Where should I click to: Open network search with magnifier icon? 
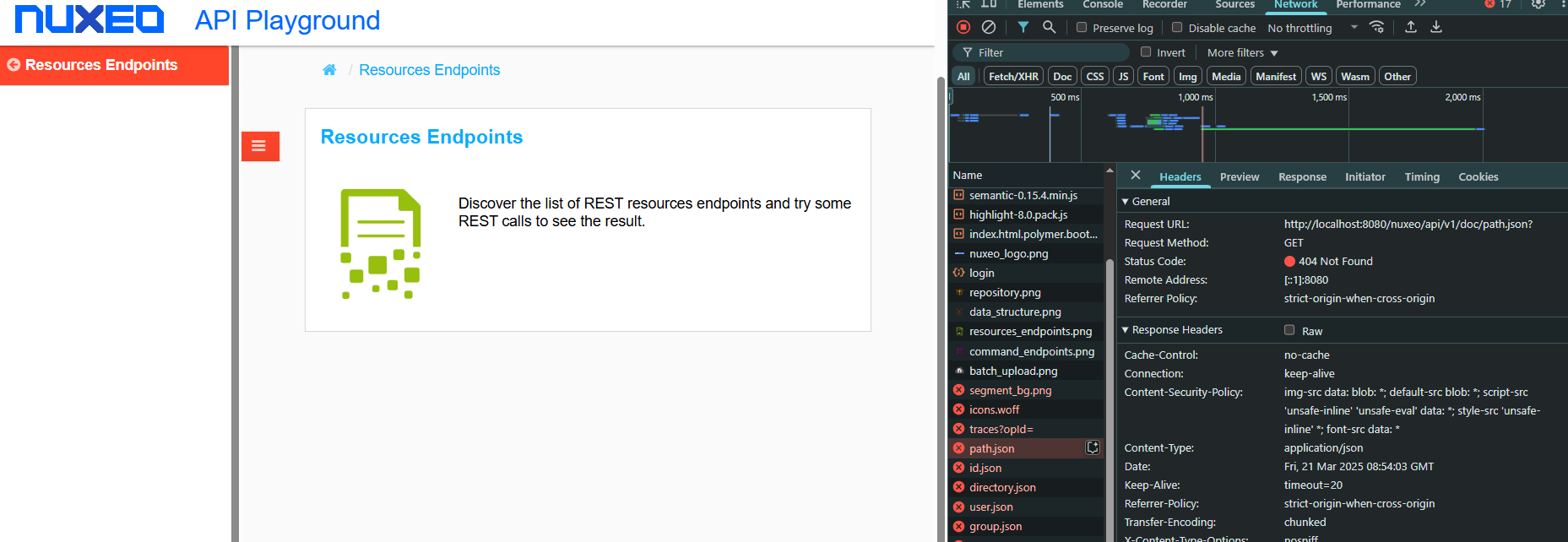click(1049, 27)
